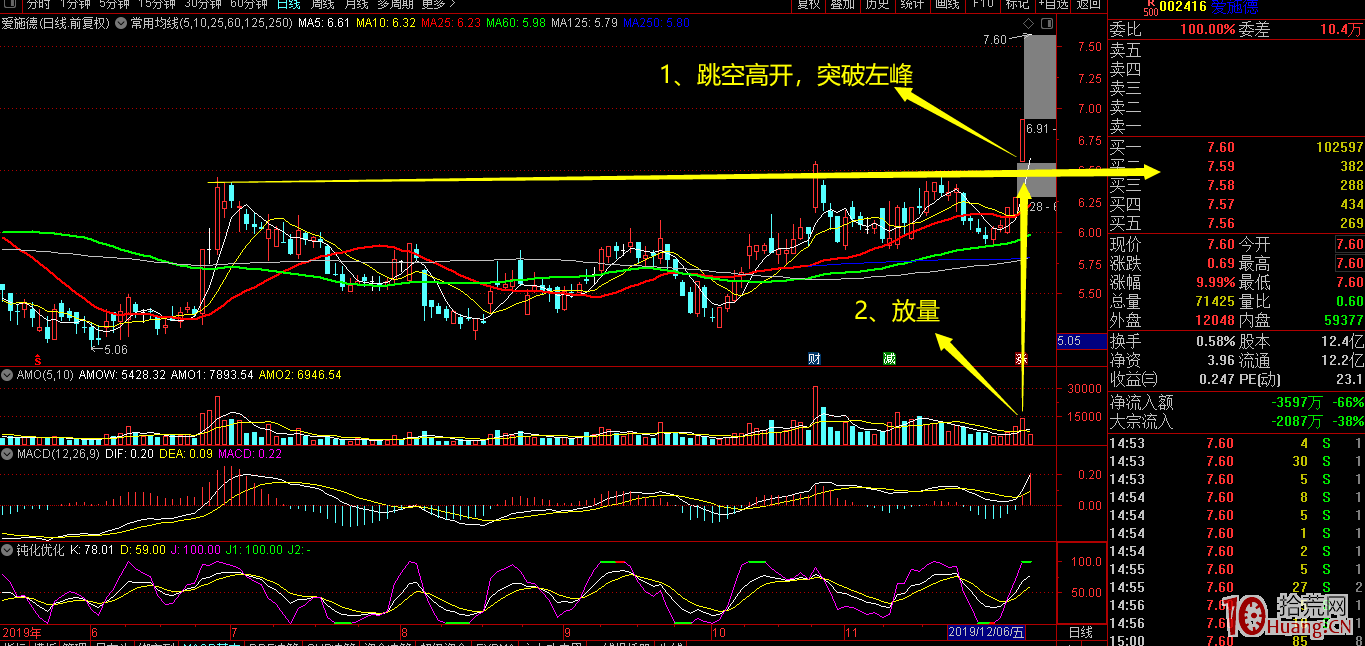The width and height of the screenshot is (1365, 646).
Task: Click the 净流入额 -3597万 row
Action: click(x=1236, y=402)
